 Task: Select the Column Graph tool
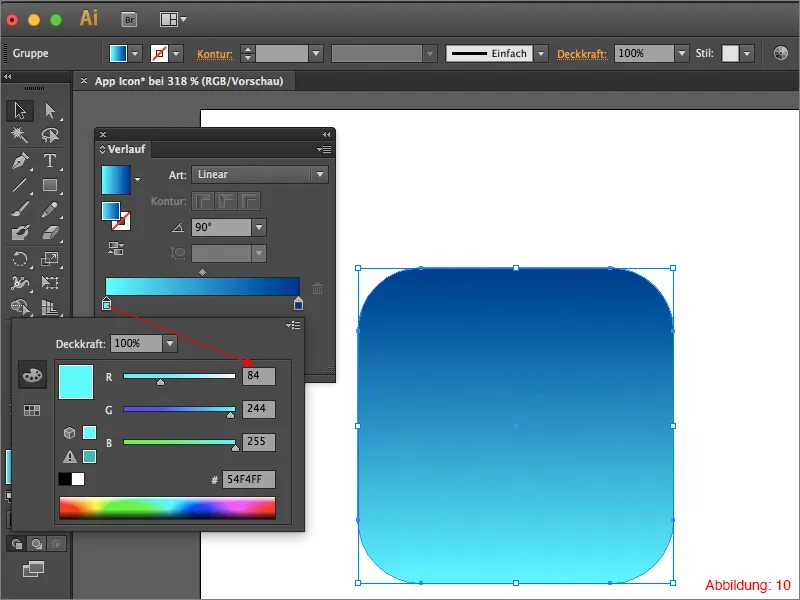pos(50,307)
